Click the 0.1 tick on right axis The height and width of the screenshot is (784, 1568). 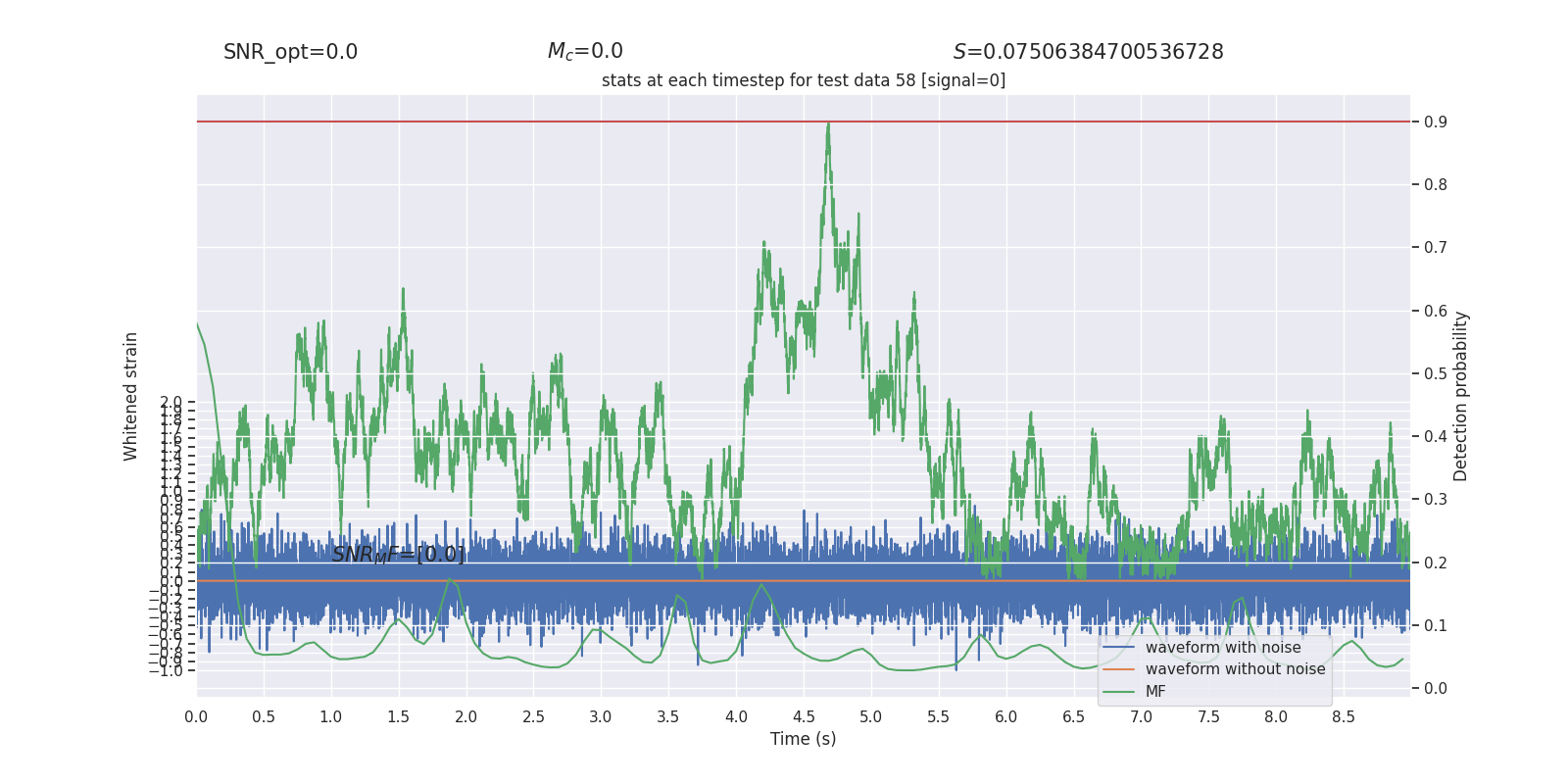click(x=1436, y=626)
